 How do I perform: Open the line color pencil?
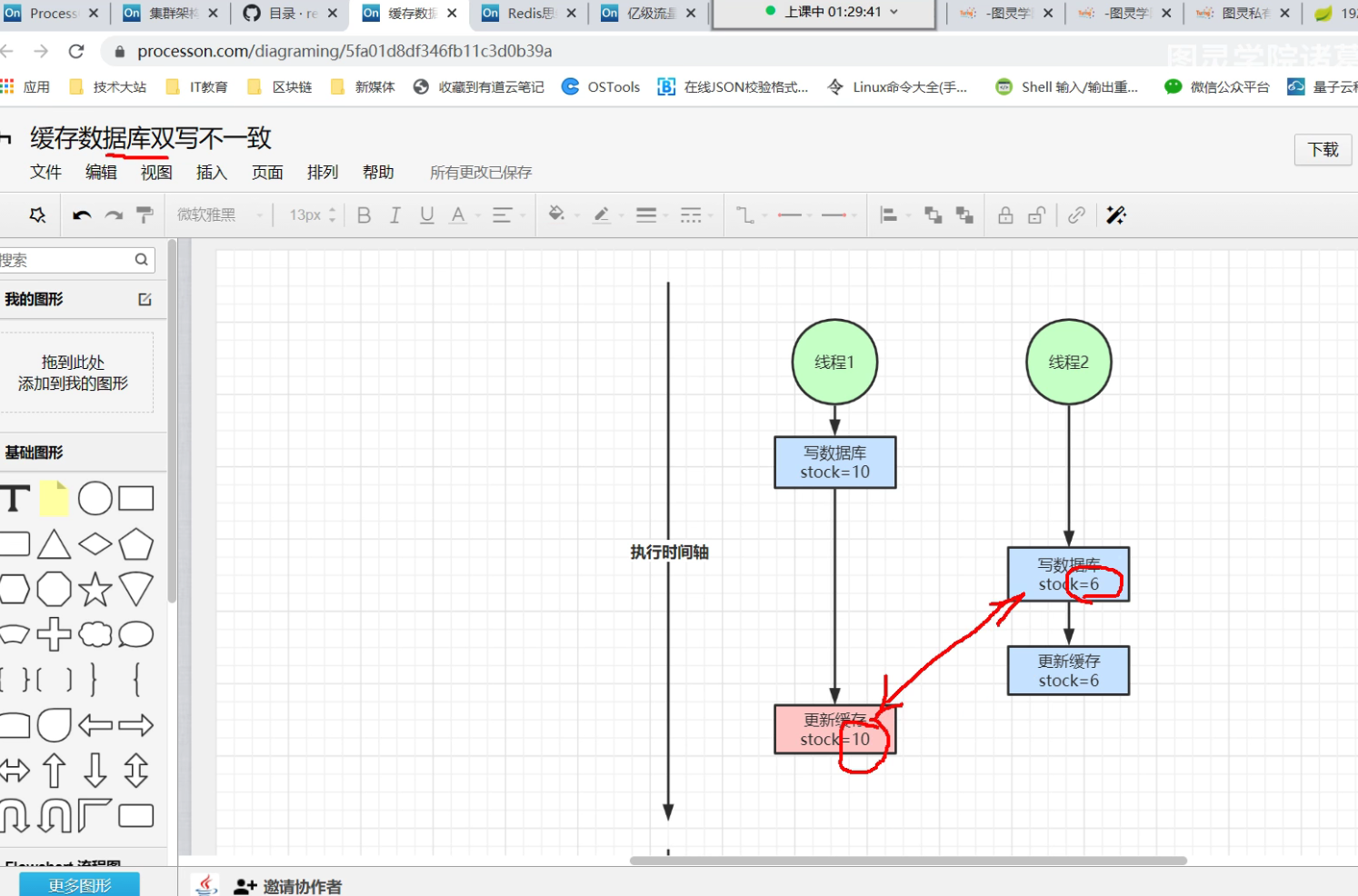[601, 215]
